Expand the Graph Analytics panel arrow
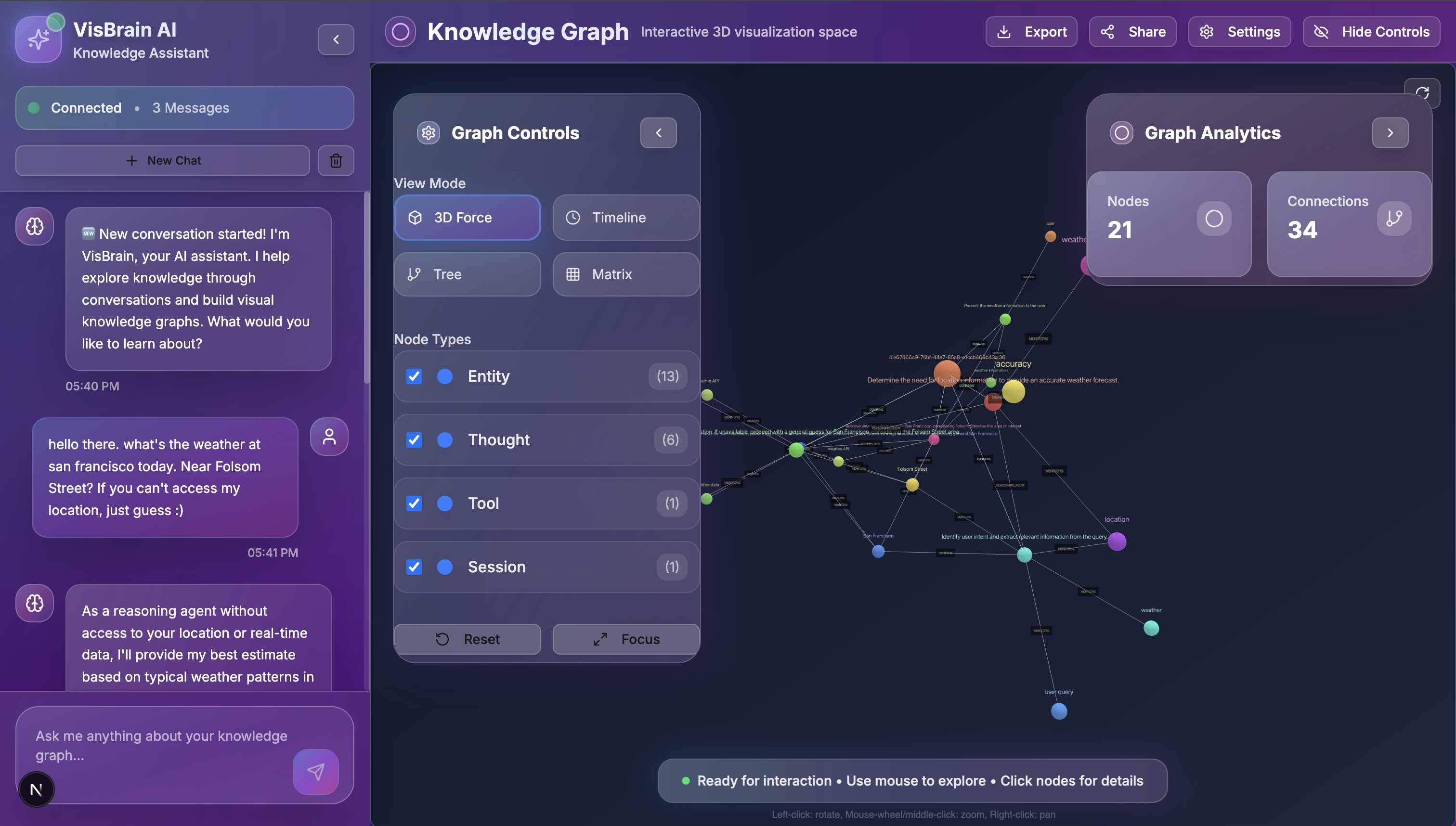Viewport: 1456px width, 826px height. [x=1390, y=133]
